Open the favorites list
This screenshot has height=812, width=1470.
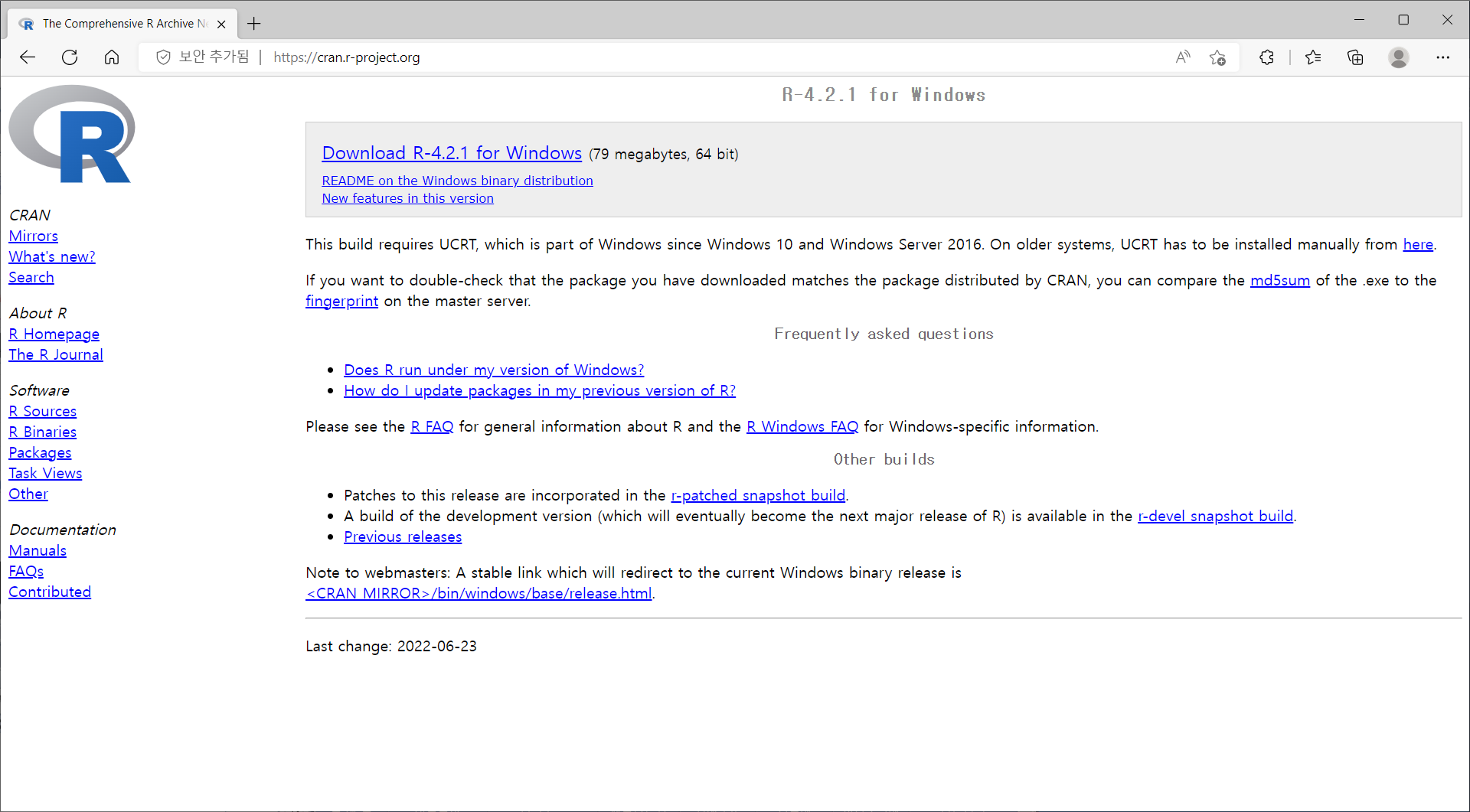tap(1313, 57)
